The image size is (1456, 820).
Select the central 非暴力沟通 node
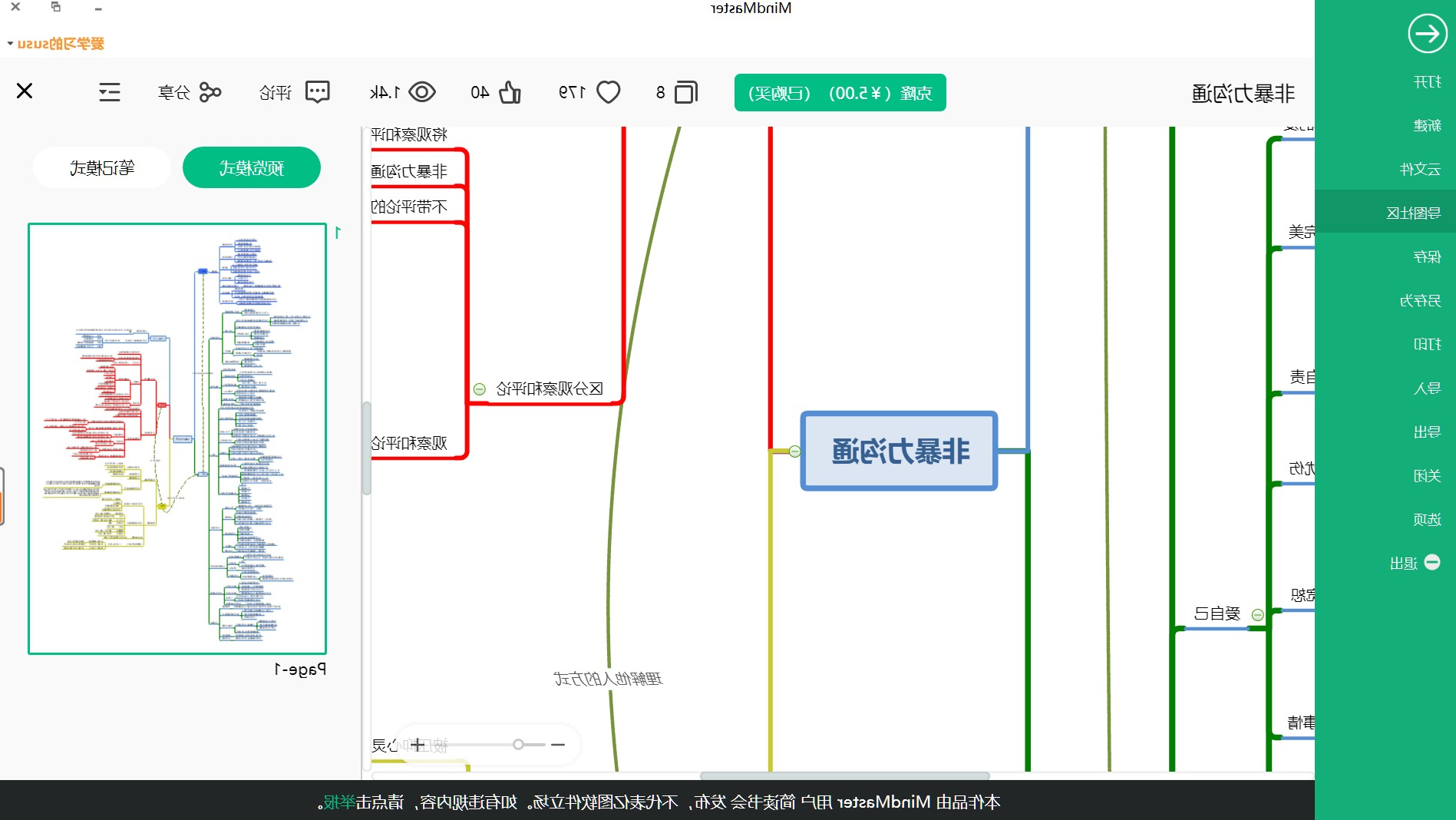coord(899,451)
